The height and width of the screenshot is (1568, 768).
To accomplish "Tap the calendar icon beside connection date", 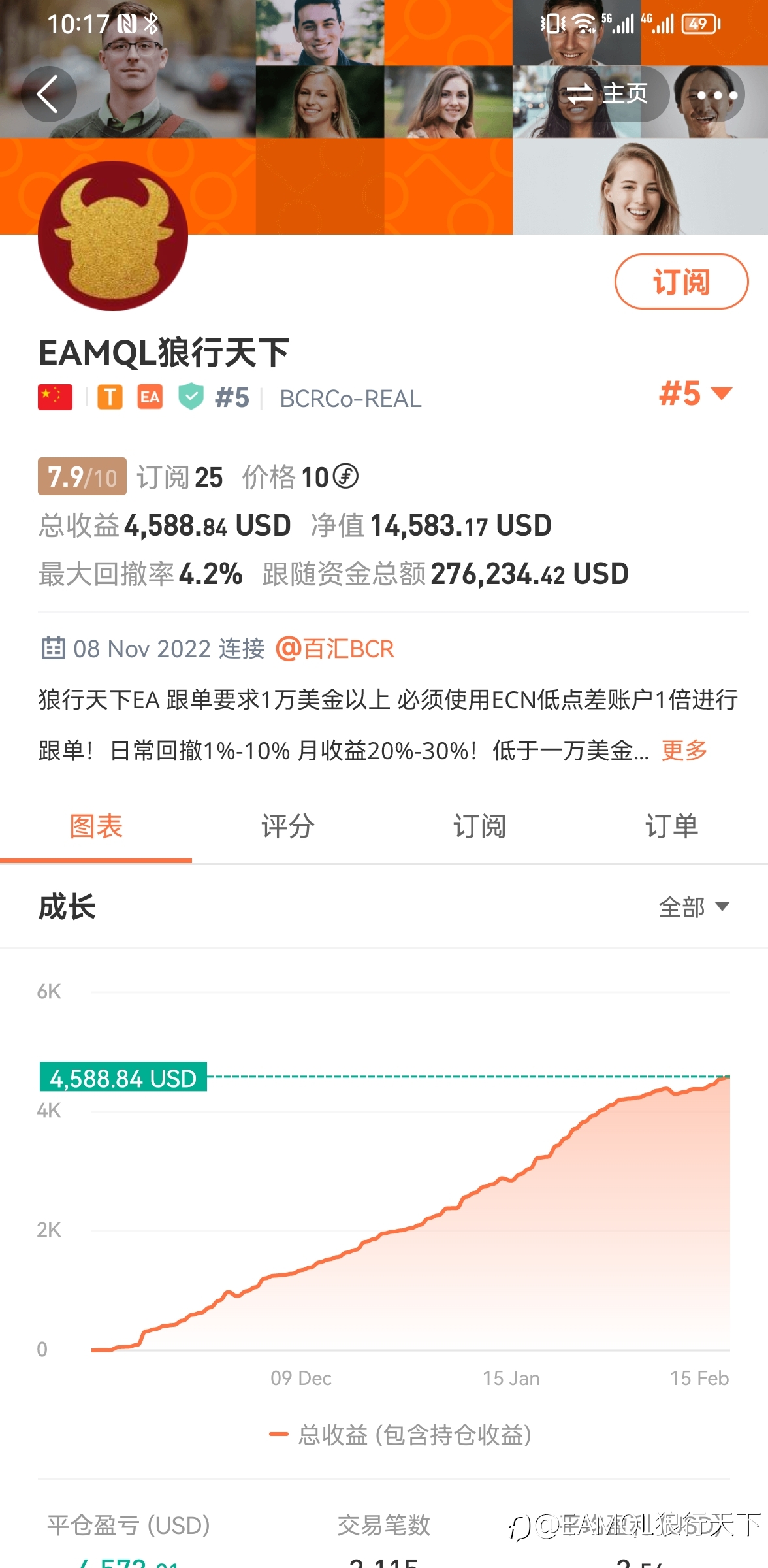I will pos(53,648).
